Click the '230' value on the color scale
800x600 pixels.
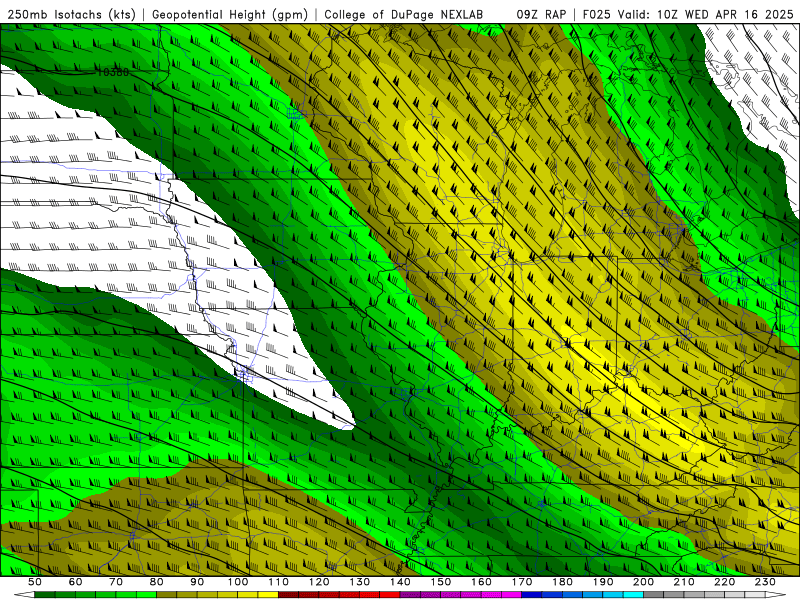tap(765, 582)
